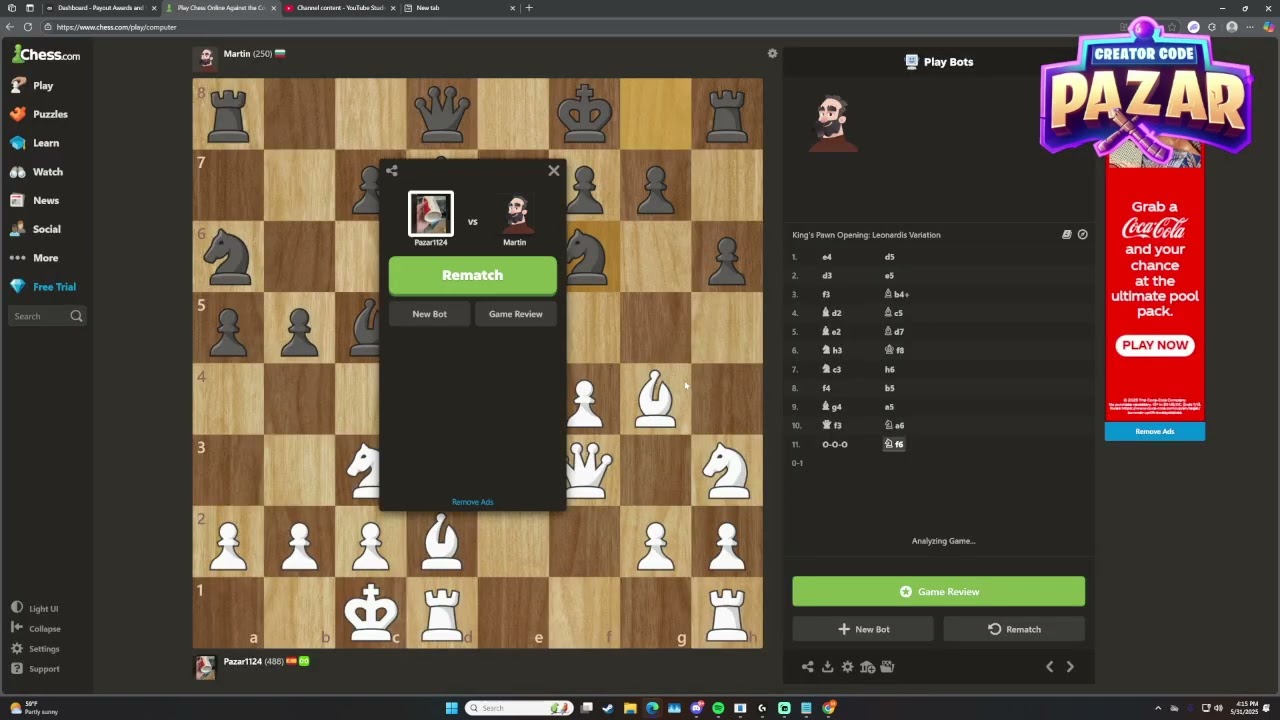Click New Bot in the popup
This screenshot has height=720, width=1280.
[x=429, y=314]
